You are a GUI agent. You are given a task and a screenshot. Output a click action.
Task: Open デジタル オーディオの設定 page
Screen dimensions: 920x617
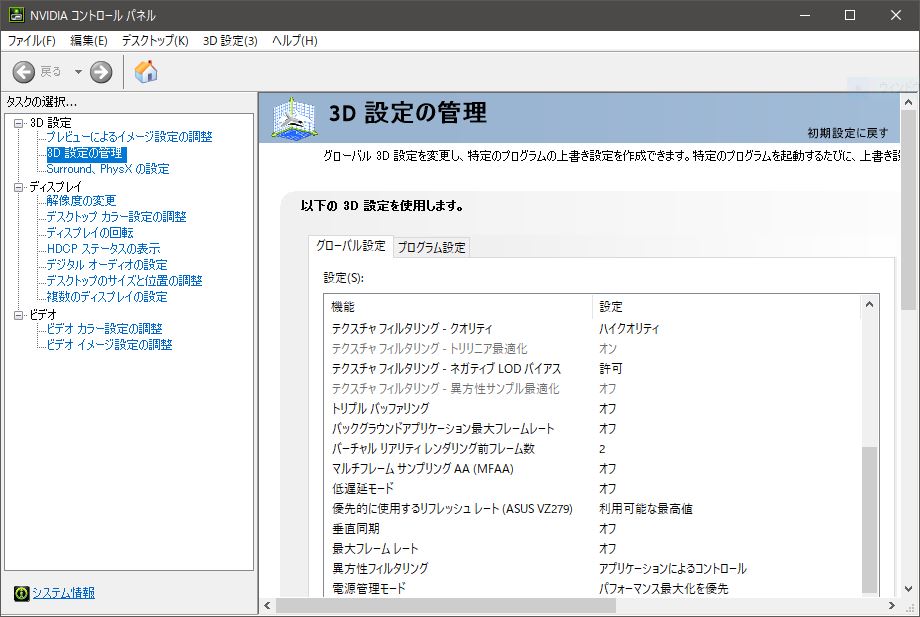coord(107,265)
